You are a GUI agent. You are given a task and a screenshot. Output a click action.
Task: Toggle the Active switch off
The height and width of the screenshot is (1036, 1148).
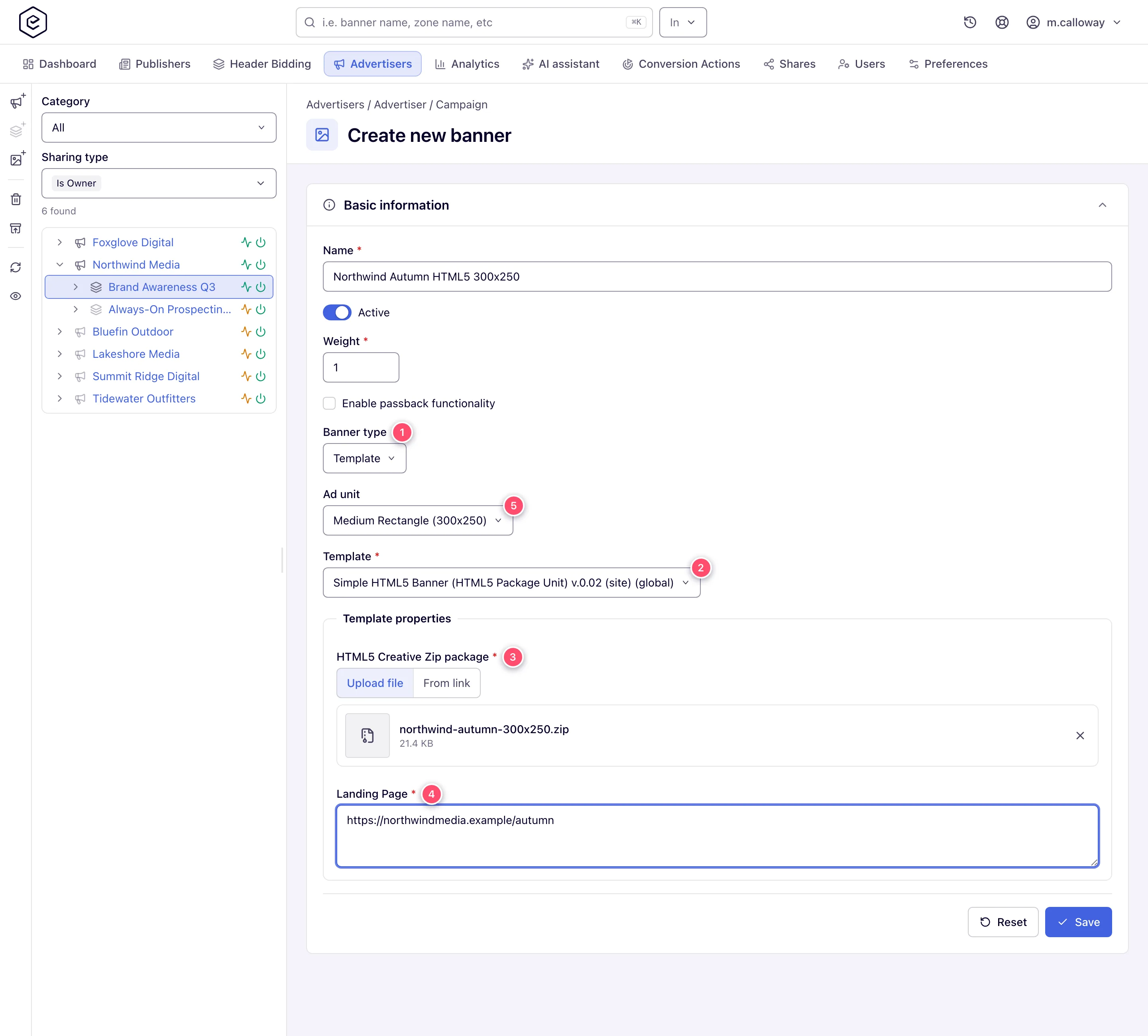pos(337,312)
